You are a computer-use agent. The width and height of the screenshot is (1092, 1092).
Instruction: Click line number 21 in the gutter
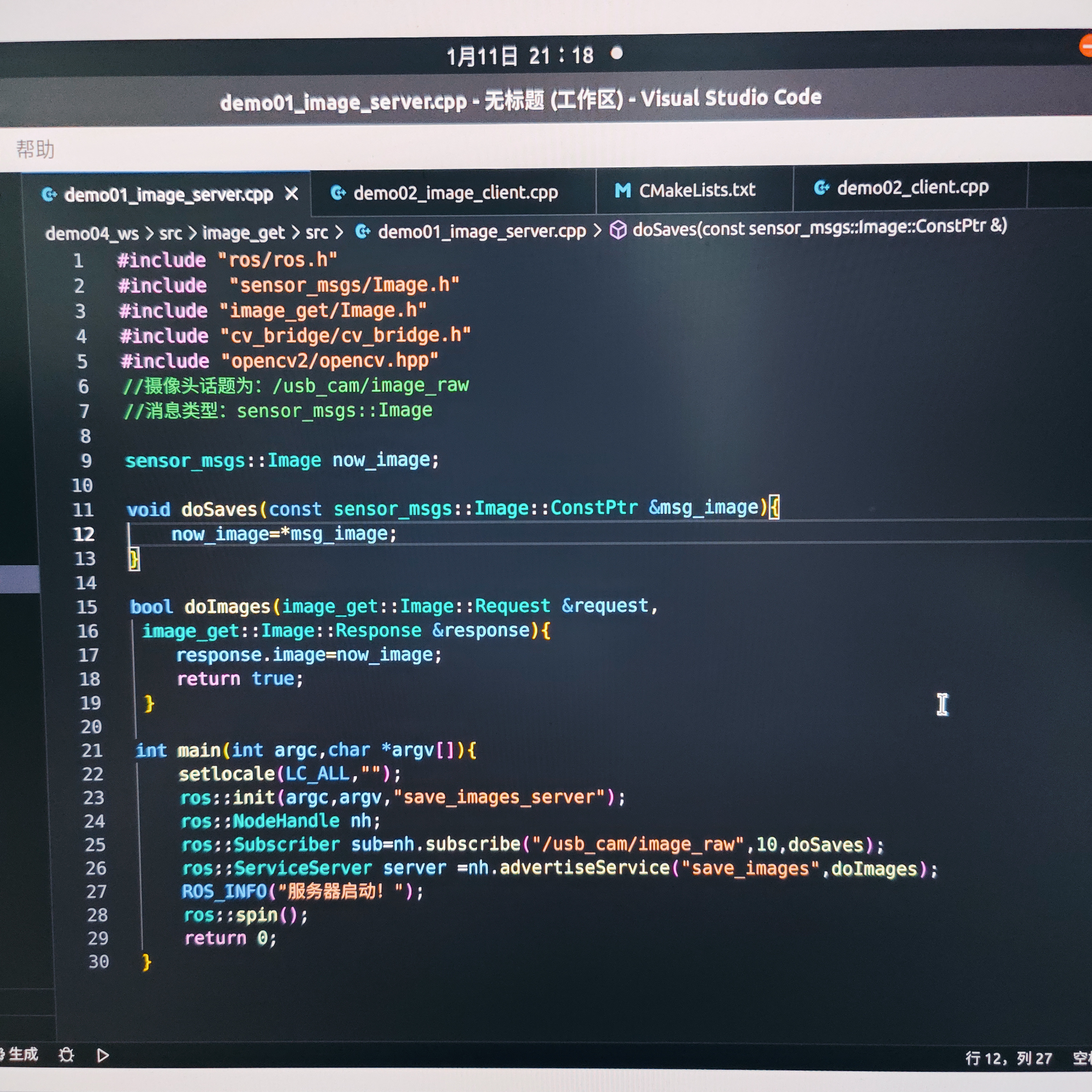[92, 750]
